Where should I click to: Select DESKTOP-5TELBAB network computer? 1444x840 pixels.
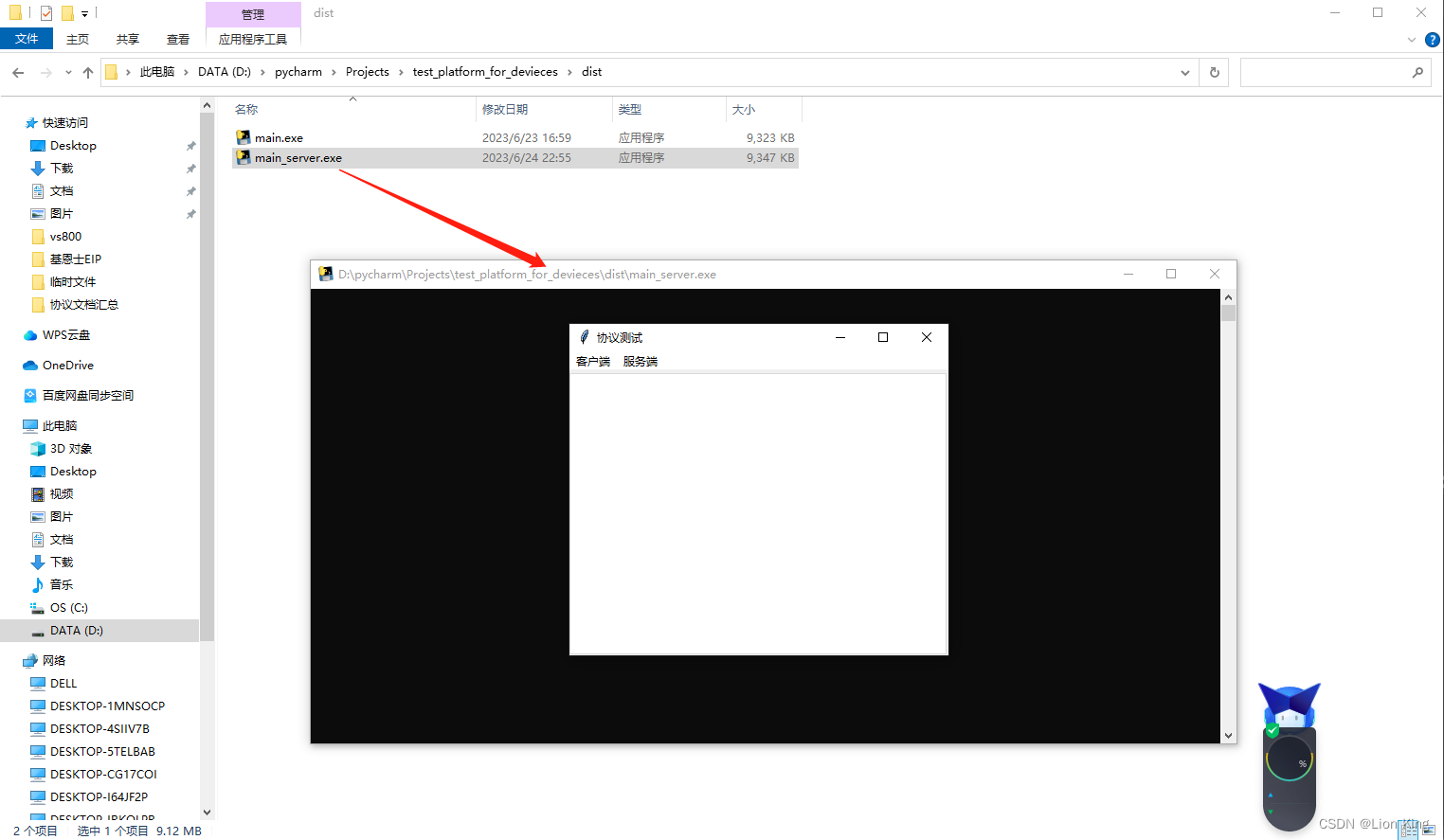(x=102, y=752)
